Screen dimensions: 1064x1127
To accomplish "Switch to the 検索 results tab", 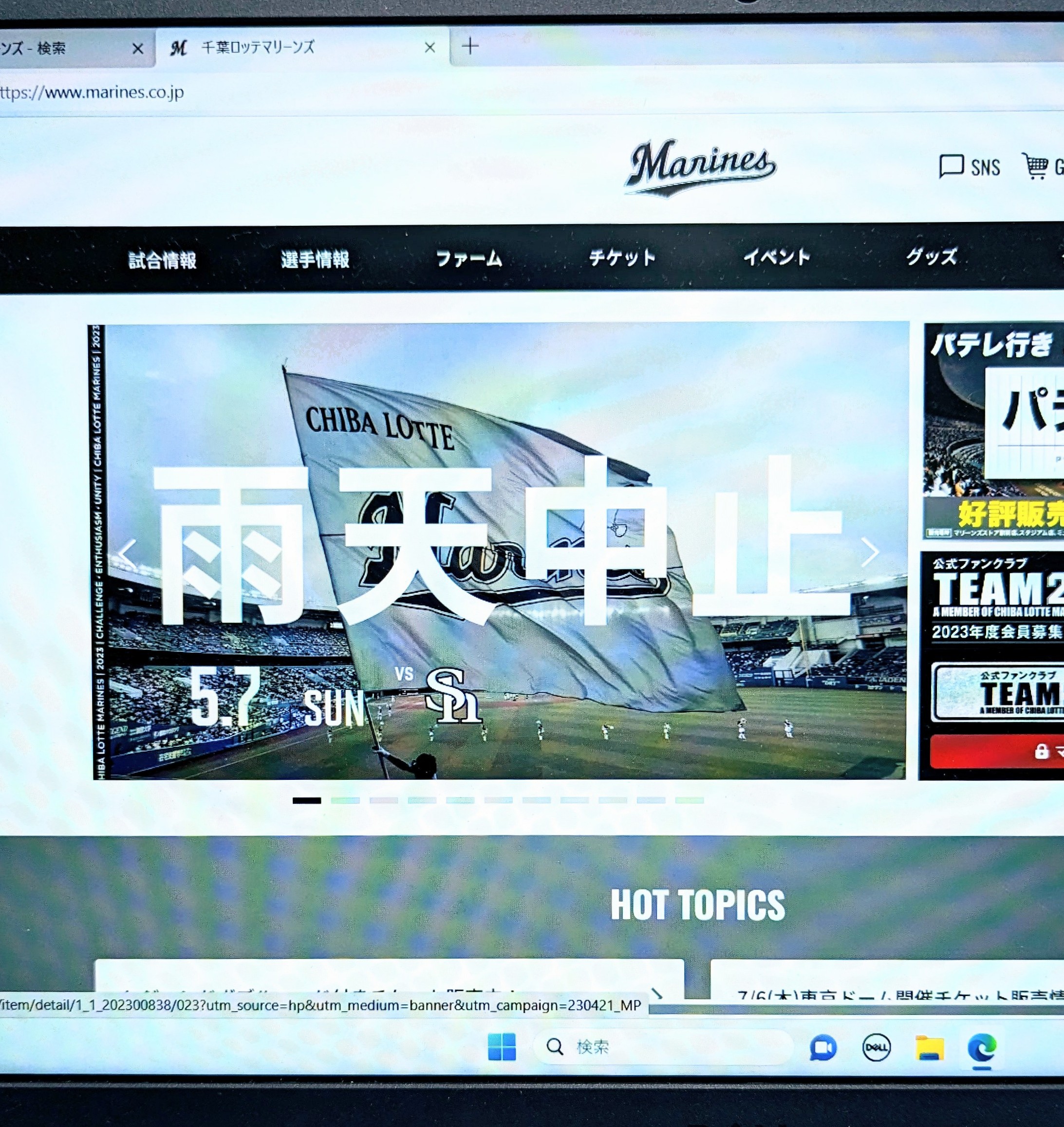I will point(76,49).
